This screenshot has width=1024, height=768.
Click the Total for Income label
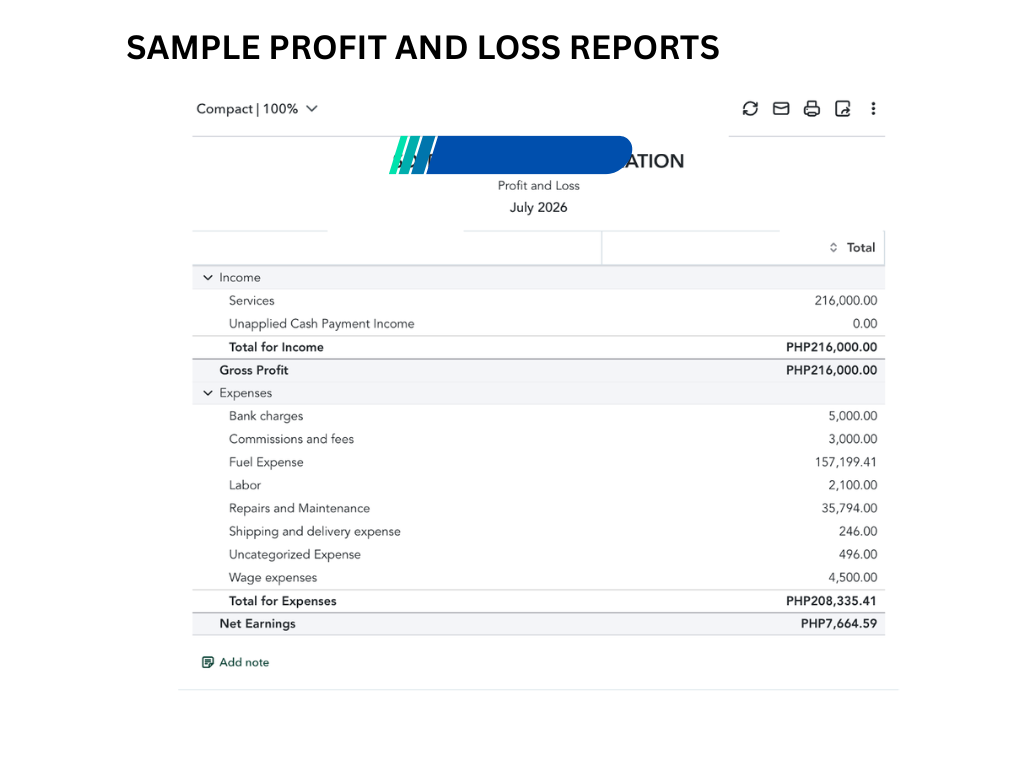(276, 347)
